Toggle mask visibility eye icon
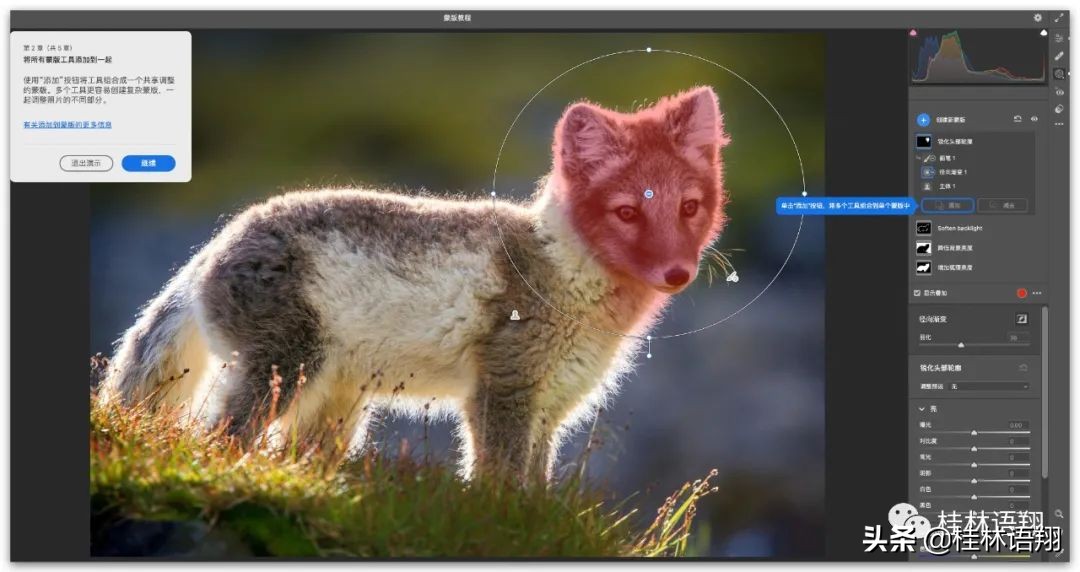Image resolution: width=1080 pixels, height=572 pixels. click(x=1034, y=119)
